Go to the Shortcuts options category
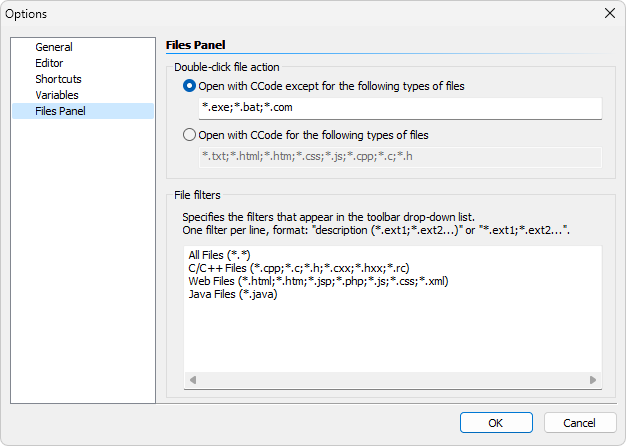This screenshot has height=446, width=626. [x=58, y=79]
